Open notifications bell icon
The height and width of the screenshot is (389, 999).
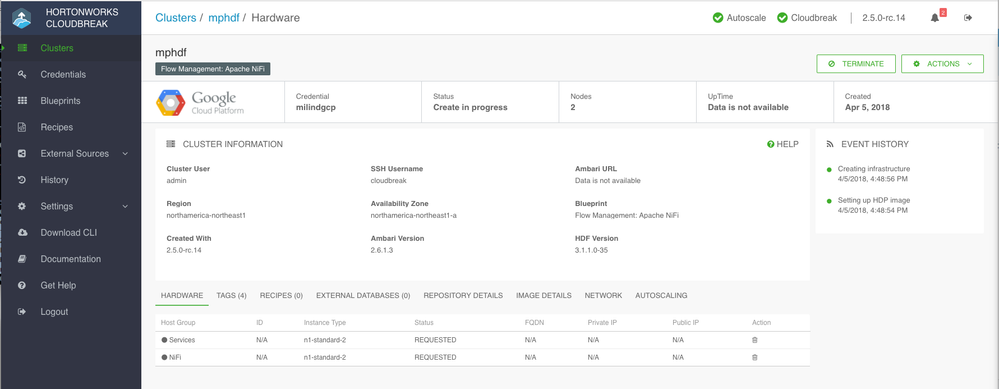point(935,18)
